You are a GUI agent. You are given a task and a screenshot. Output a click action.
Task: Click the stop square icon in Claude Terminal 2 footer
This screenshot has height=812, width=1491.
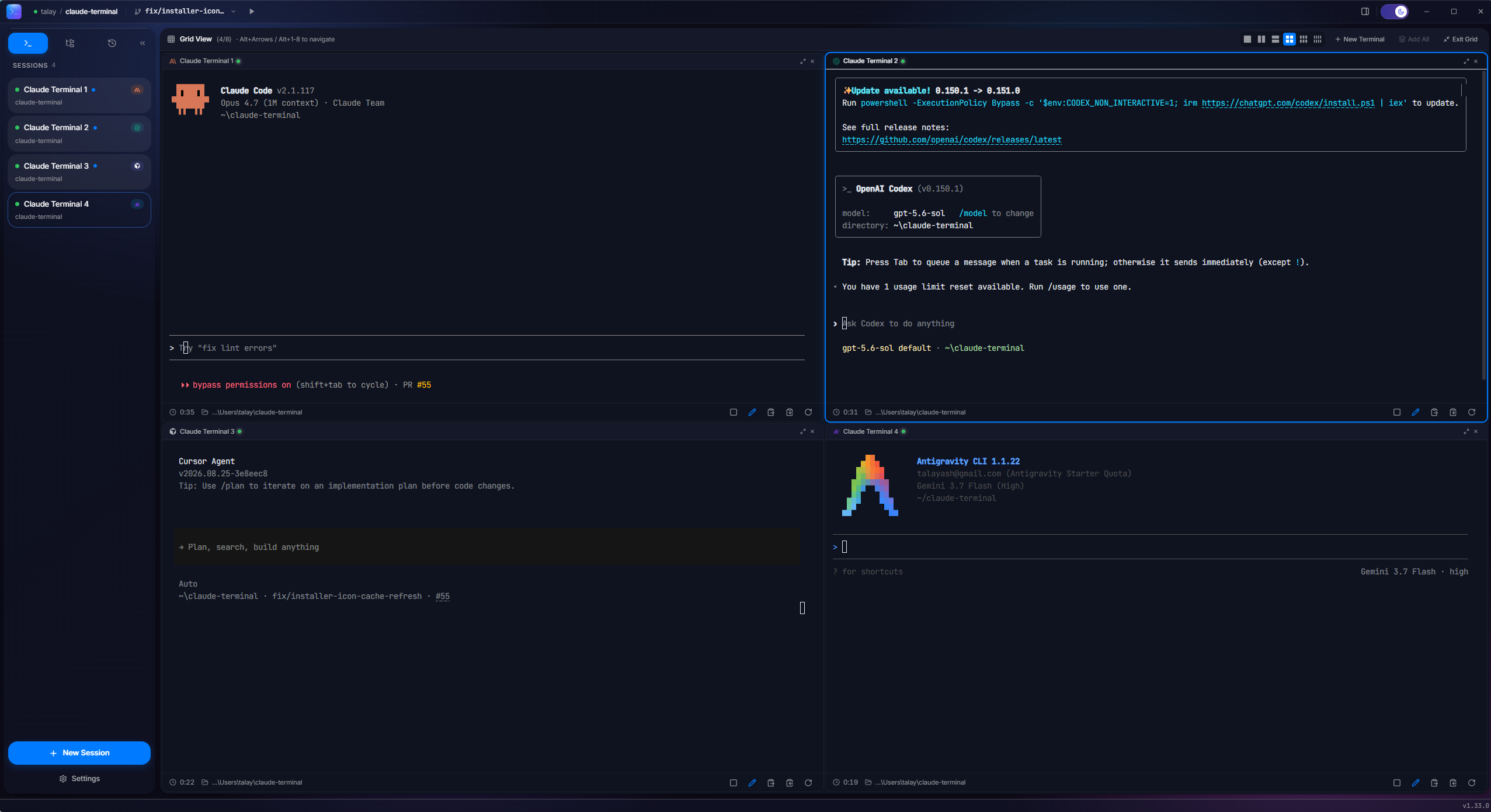[x=1397, y=412]
